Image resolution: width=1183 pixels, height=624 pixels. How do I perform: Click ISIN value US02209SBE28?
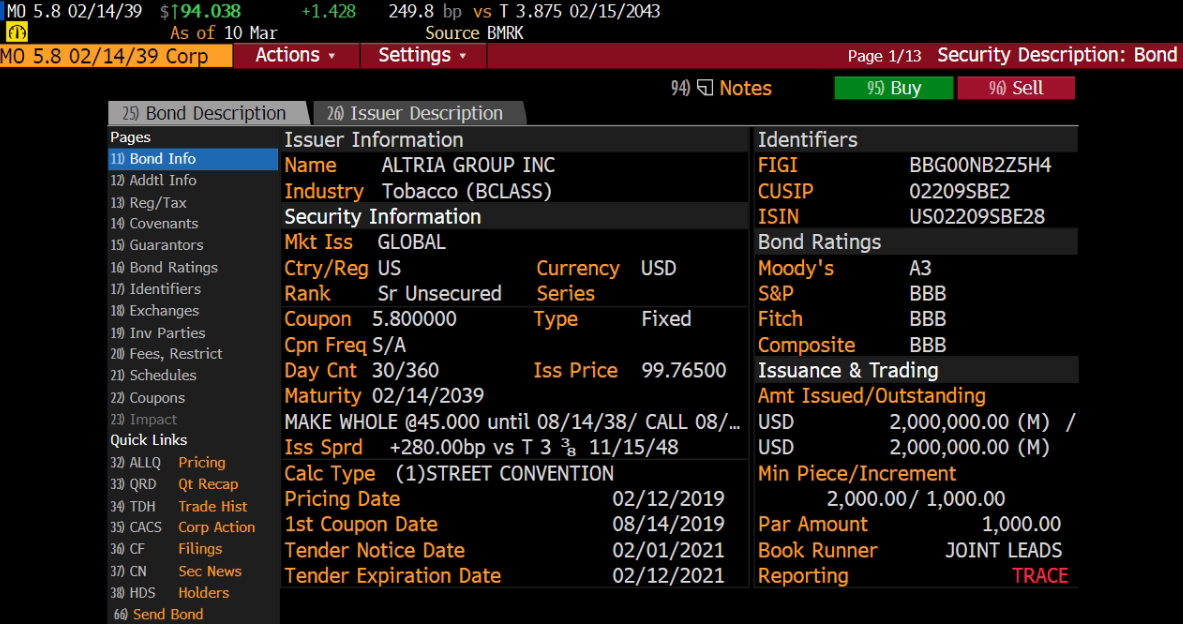click(x=977, y=217)
